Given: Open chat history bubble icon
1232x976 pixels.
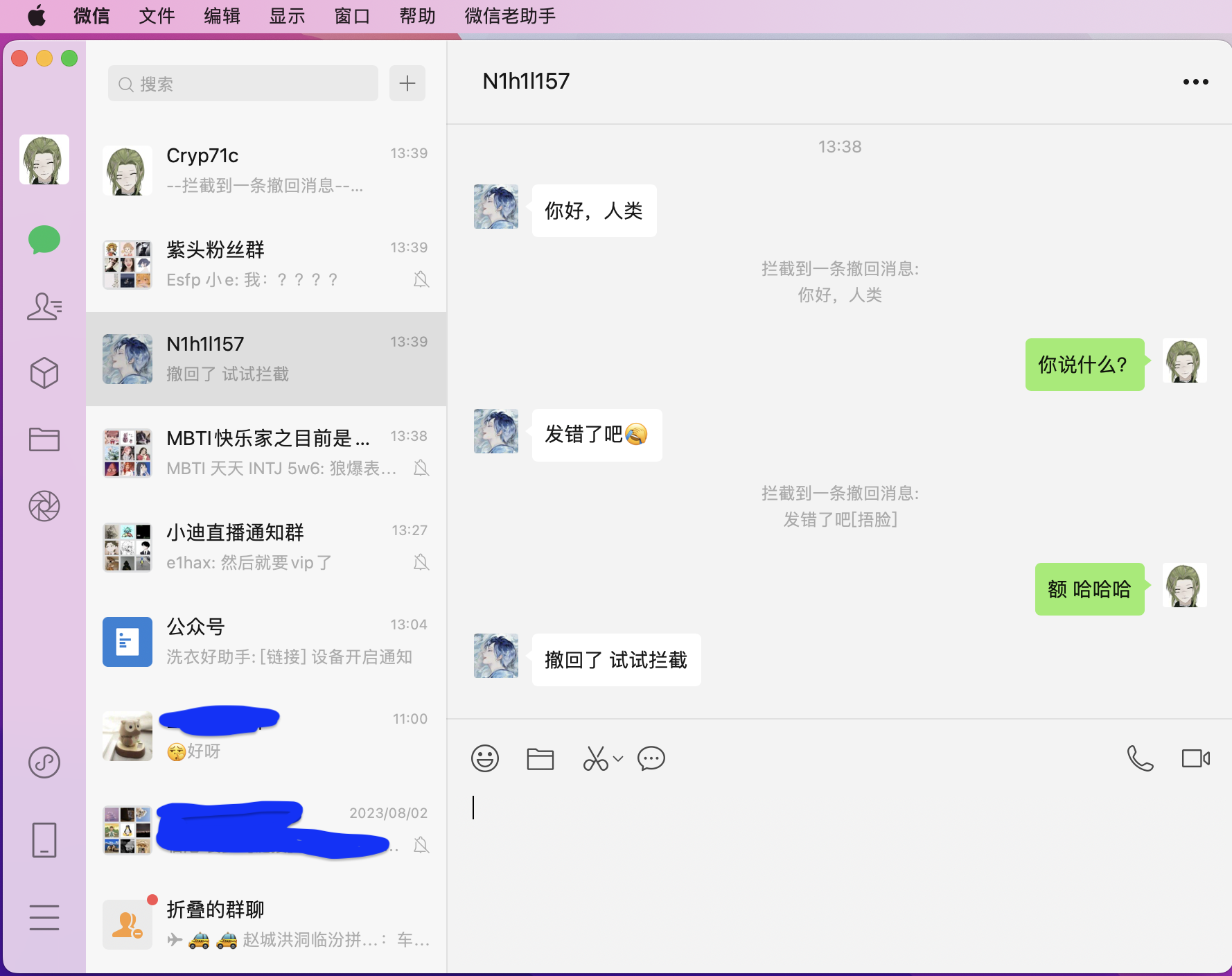Looking at the screenshot, I should (651, 758).
